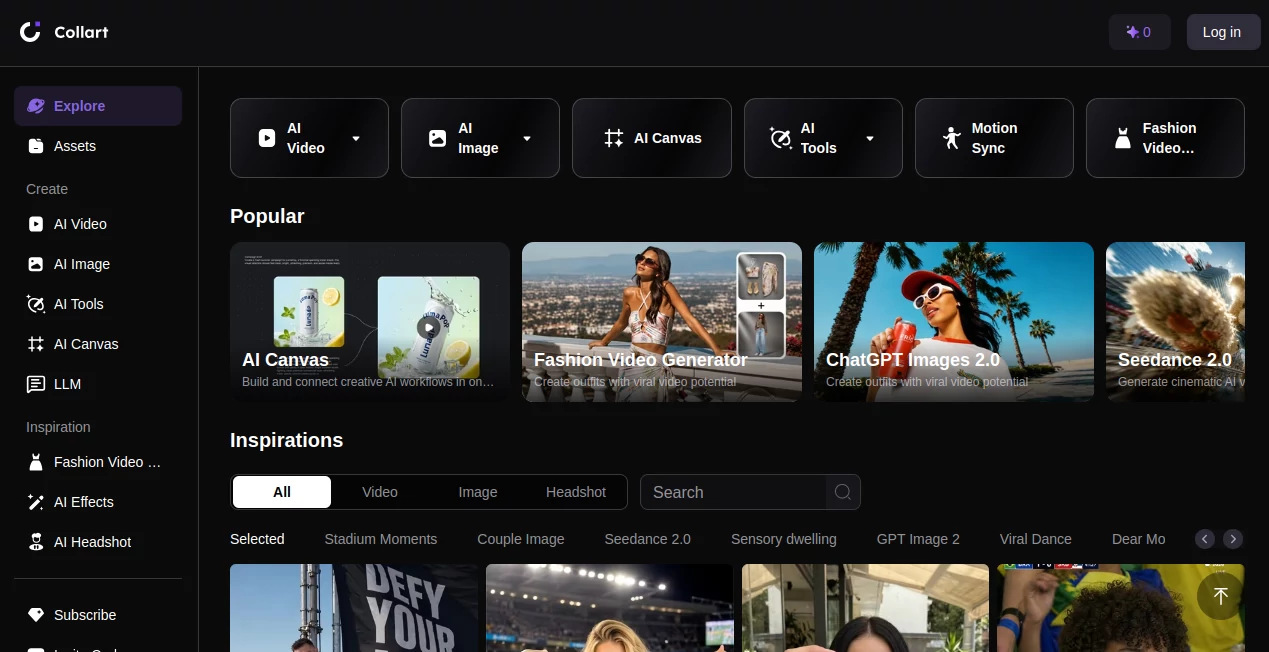The height and width of the screenshot is (652, 1269).
Task: Open the Motion Sync top card
Action: coord(994,138)
